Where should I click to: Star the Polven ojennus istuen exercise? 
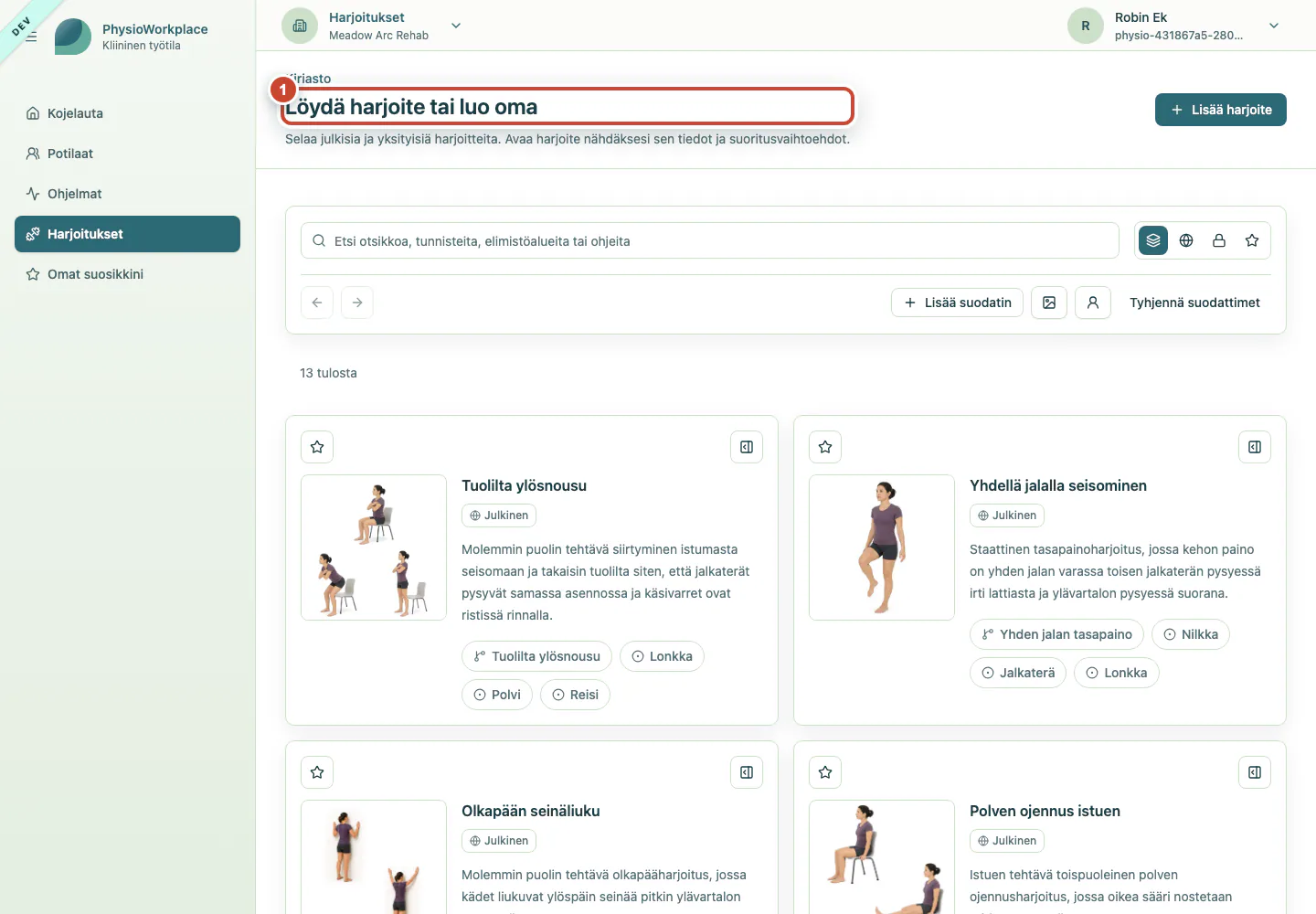click(825, 772)
